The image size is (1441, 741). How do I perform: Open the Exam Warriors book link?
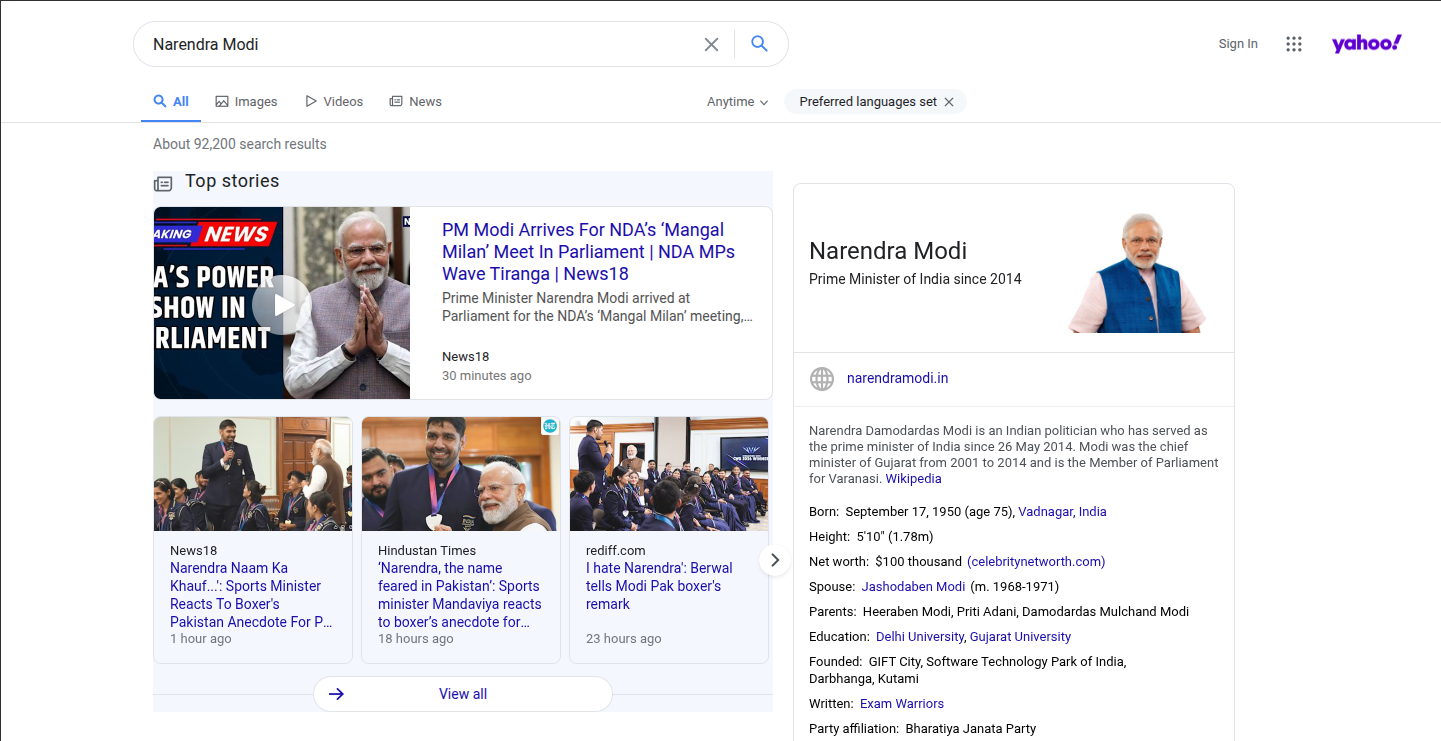click(x=902, y=704)
